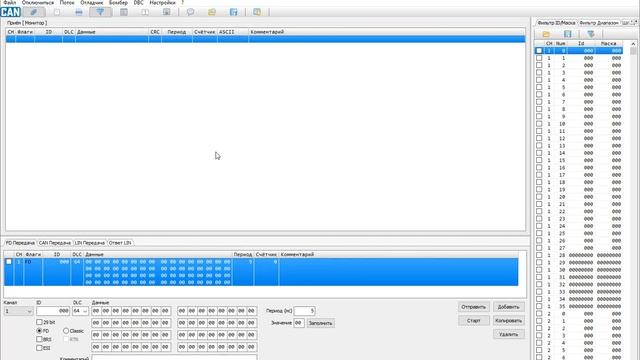
Task: Click the Копировать button
Action: [509, 320]
